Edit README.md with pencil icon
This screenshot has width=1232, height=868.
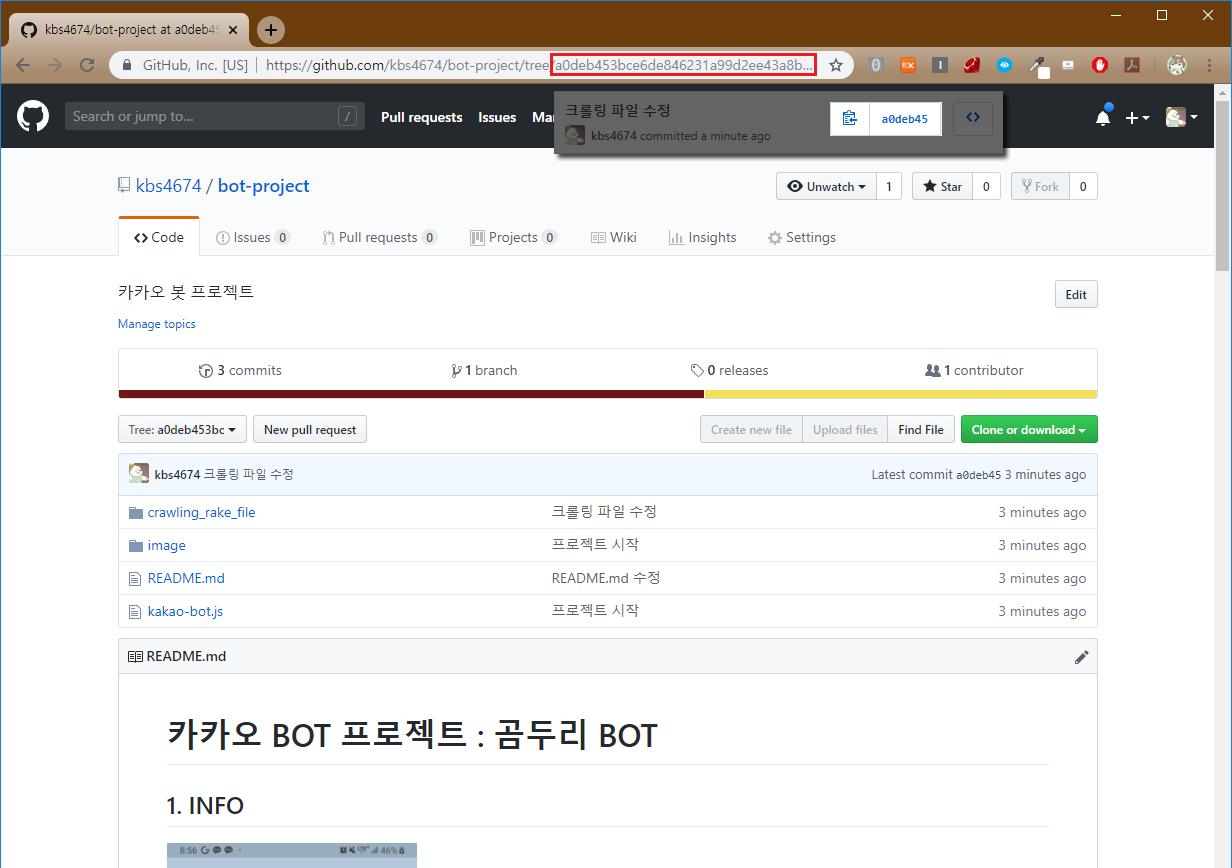tap(1081, 657)
